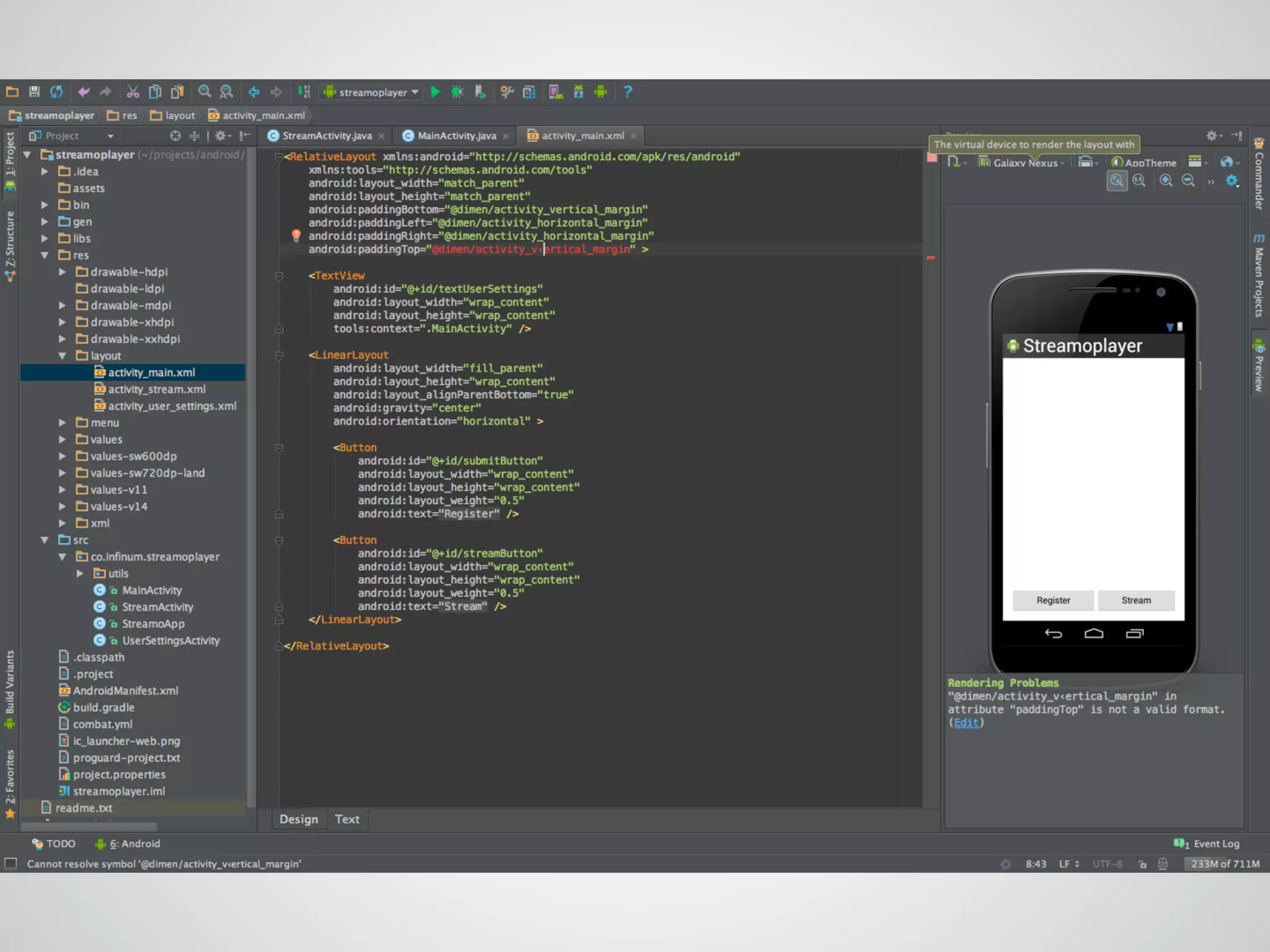The width and height of the screenshot is (1270, 952).
Task: Open the AVD Manager icon
Action: tap(556, 92)
